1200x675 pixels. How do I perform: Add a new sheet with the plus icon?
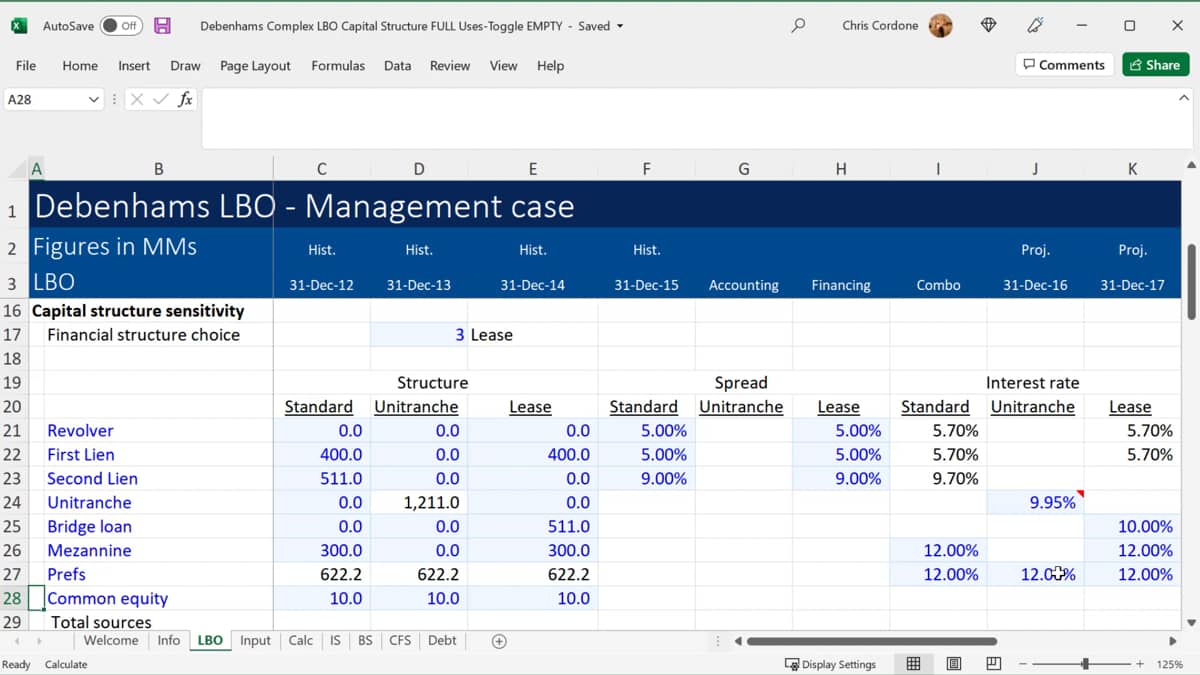[499, 641]
